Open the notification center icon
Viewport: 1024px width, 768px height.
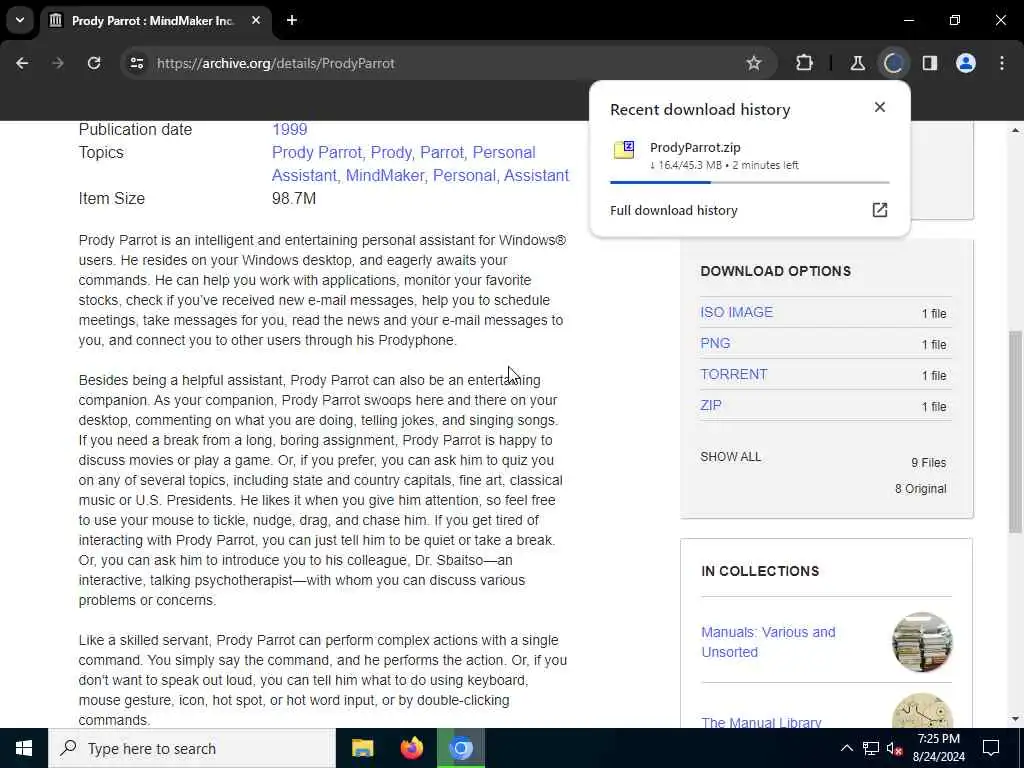coord(991,748)
